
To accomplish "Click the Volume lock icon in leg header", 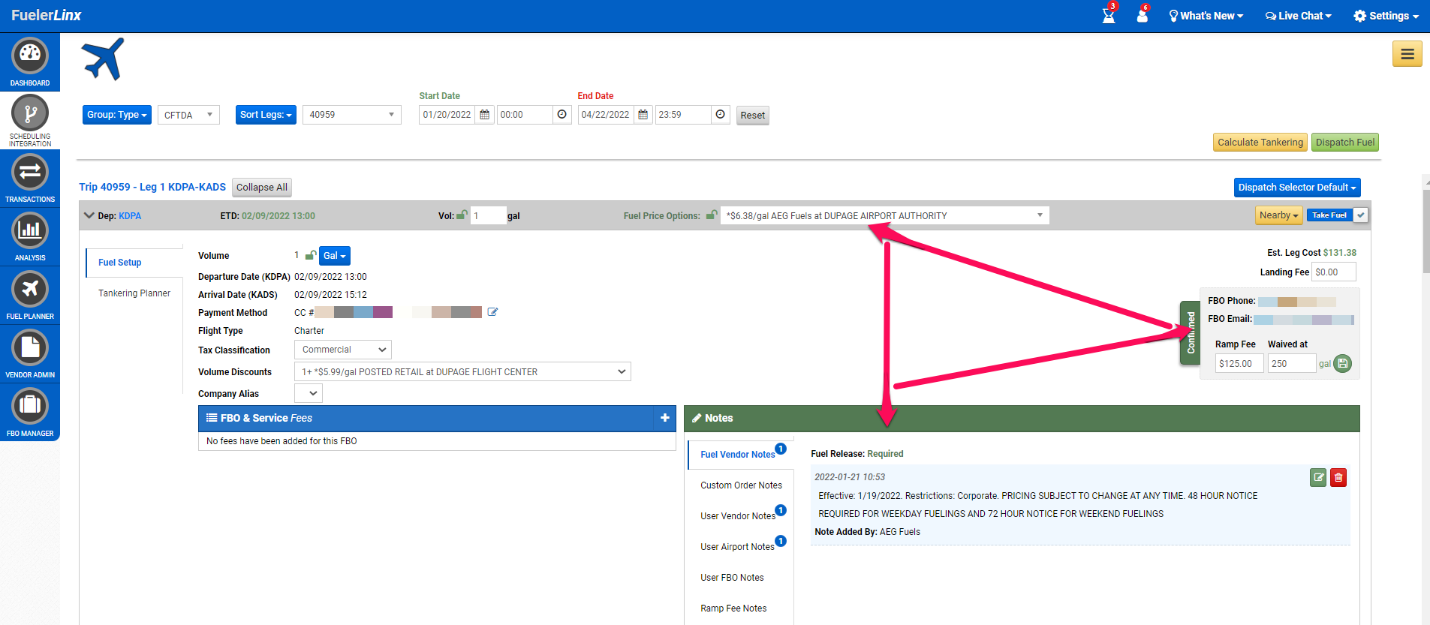I will (461, 215).
